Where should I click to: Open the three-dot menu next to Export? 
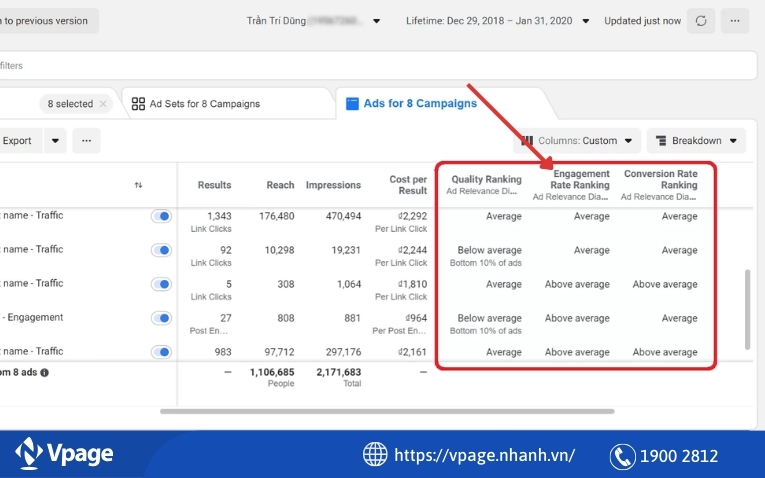click(86, 140)
